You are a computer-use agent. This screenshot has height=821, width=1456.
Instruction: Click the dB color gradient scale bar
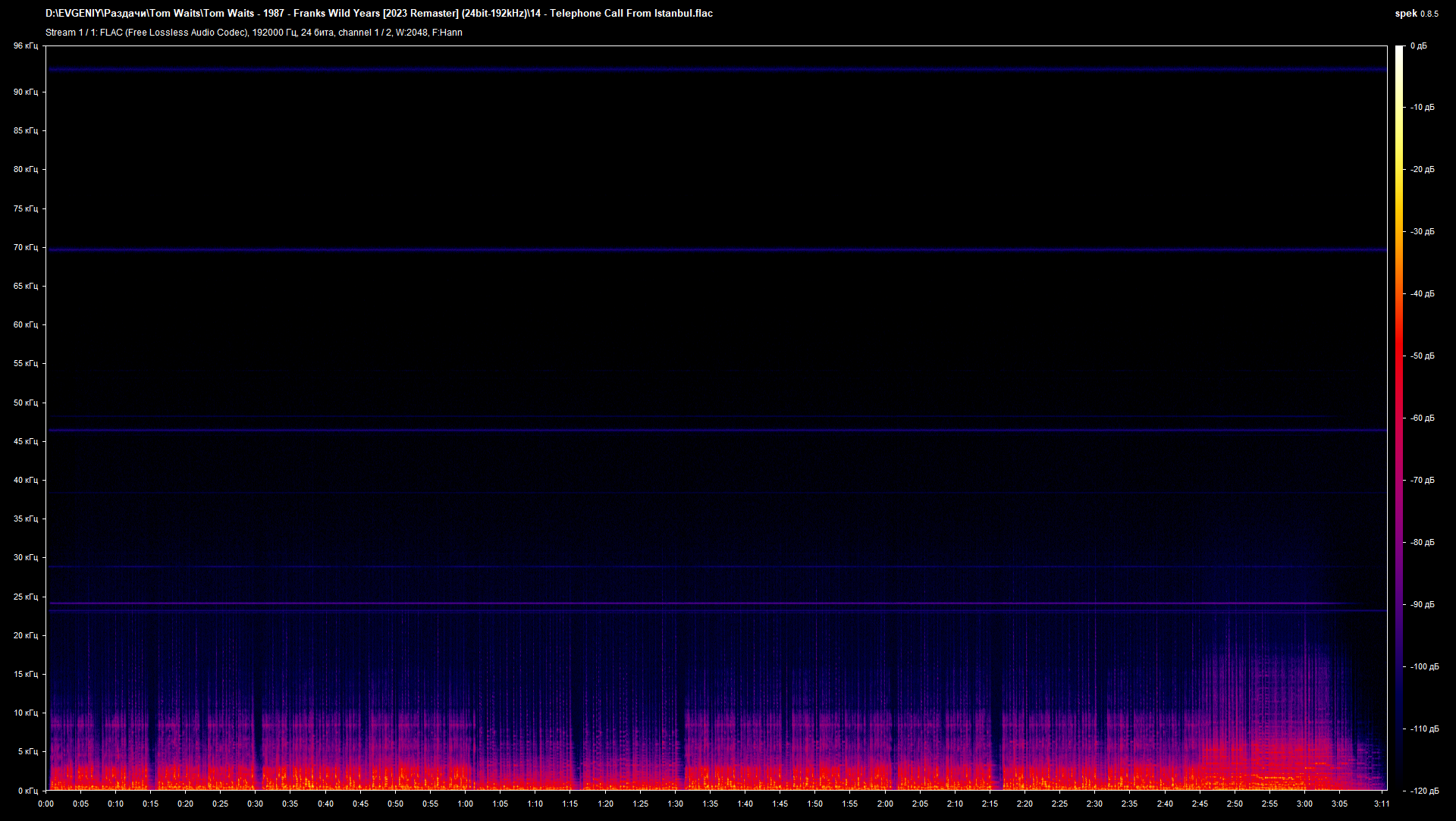1399,418
